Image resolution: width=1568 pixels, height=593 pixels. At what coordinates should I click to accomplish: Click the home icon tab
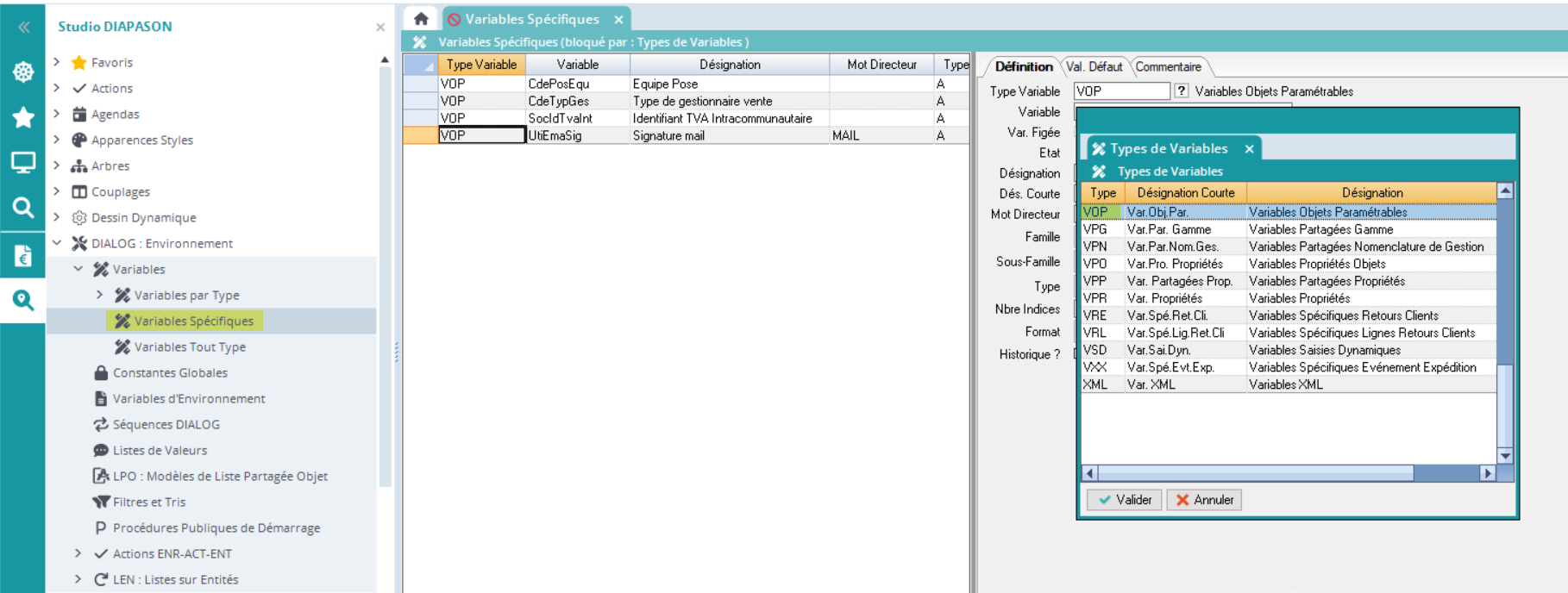(x=421, y=18)
